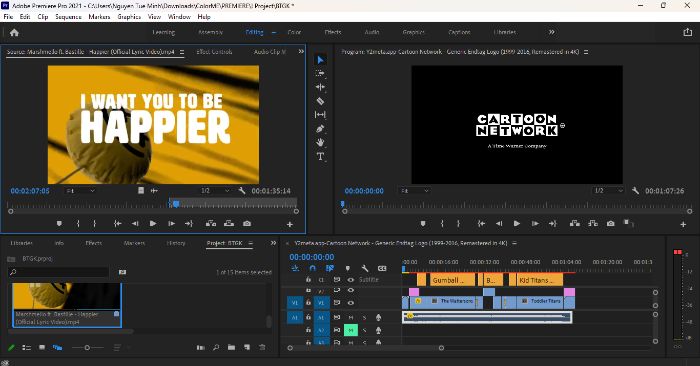
Task: Toggle V1 track lock
Action: (308, 303)
